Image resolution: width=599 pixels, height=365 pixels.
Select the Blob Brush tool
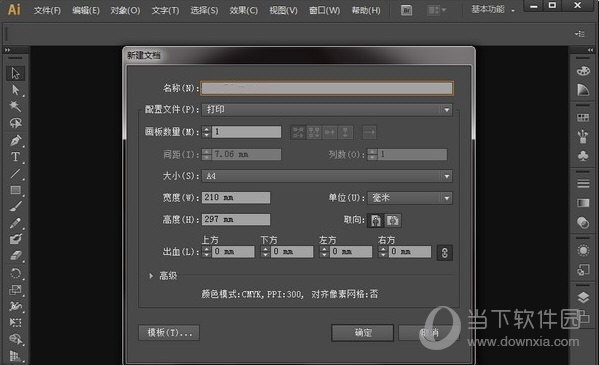coord(15,240)
